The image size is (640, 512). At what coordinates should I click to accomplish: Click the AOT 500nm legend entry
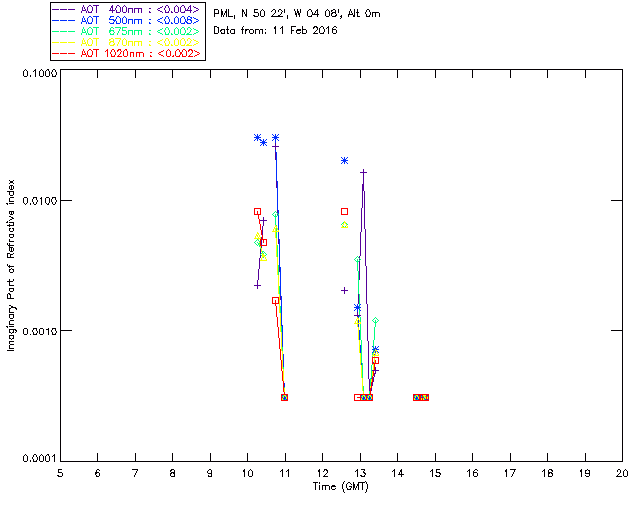[127, 20]
